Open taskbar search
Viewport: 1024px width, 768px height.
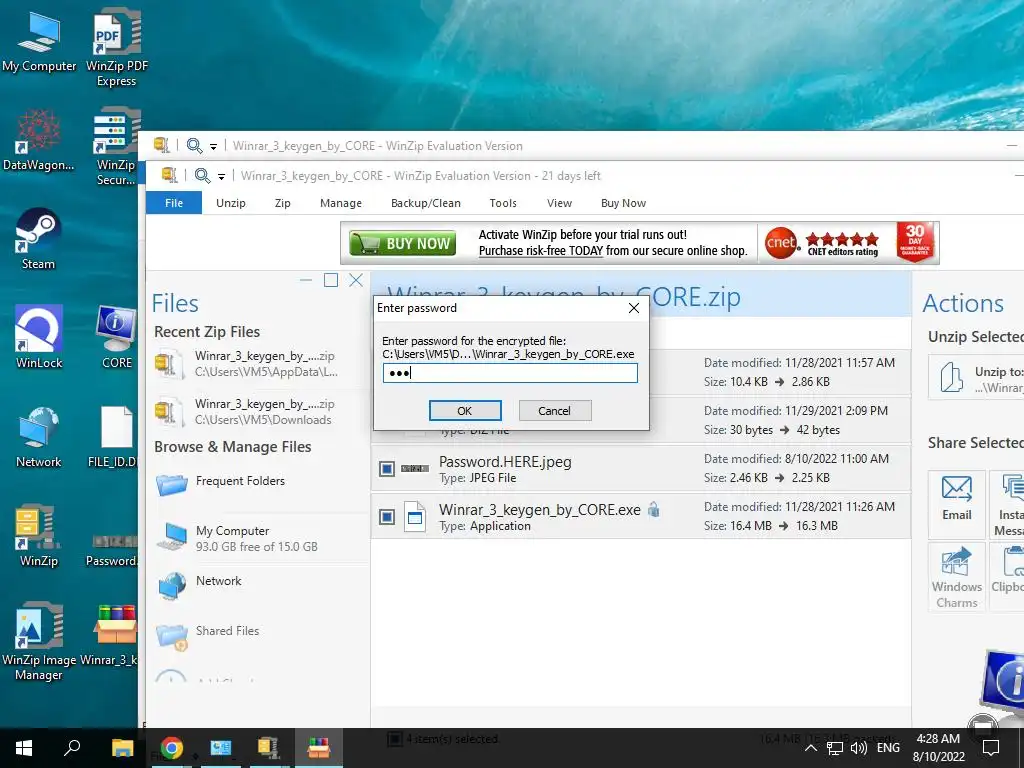tap(72, 748)
